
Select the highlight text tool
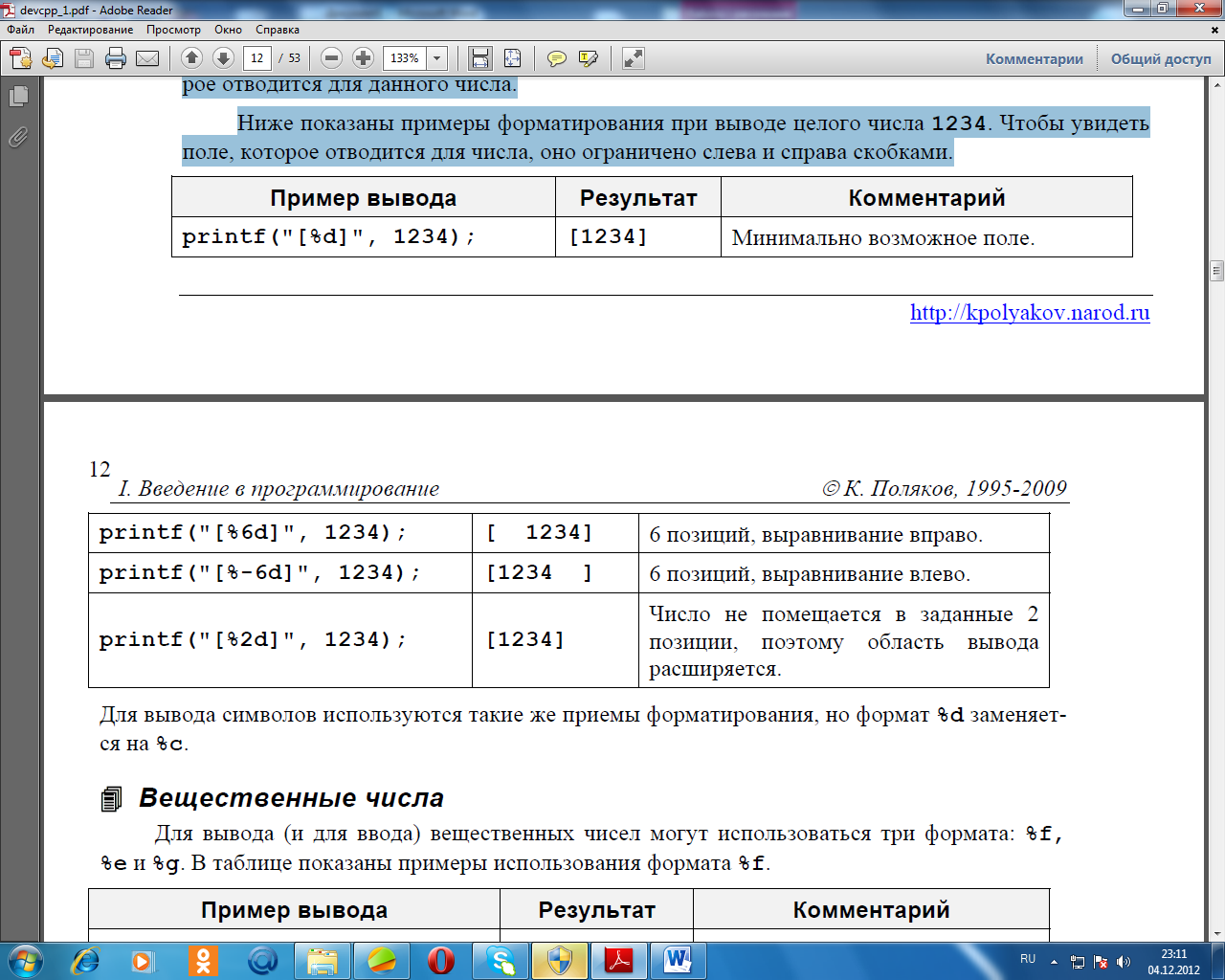click(x=589, y=58)
